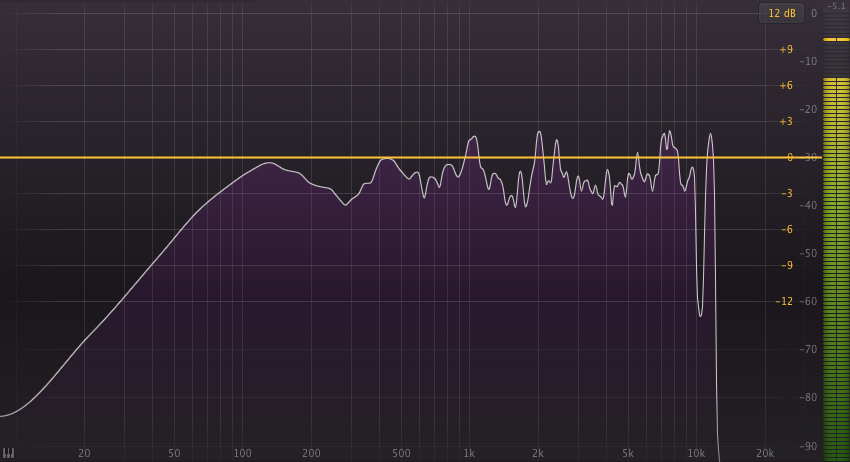Click the gray -50 analyzer scale label

[x=808, y=253]
